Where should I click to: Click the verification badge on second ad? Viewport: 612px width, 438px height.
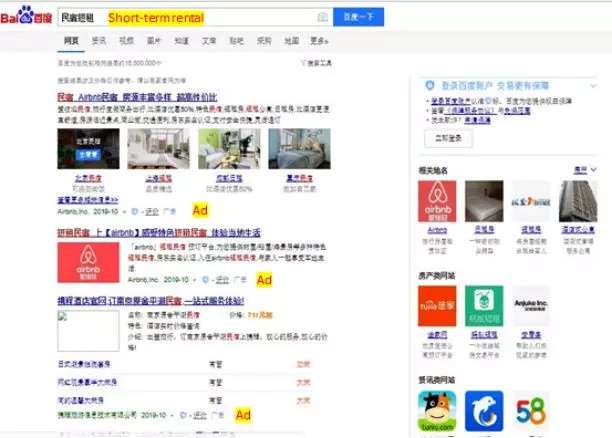click(x=205, y=280)
